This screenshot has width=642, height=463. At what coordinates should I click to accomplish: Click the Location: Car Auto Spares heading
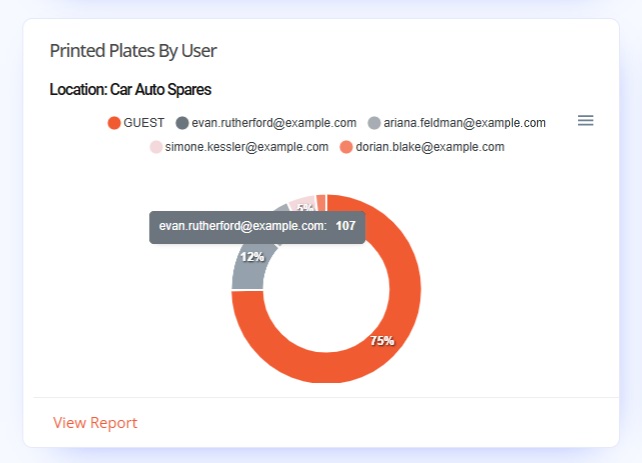click(x=130, y=89)
